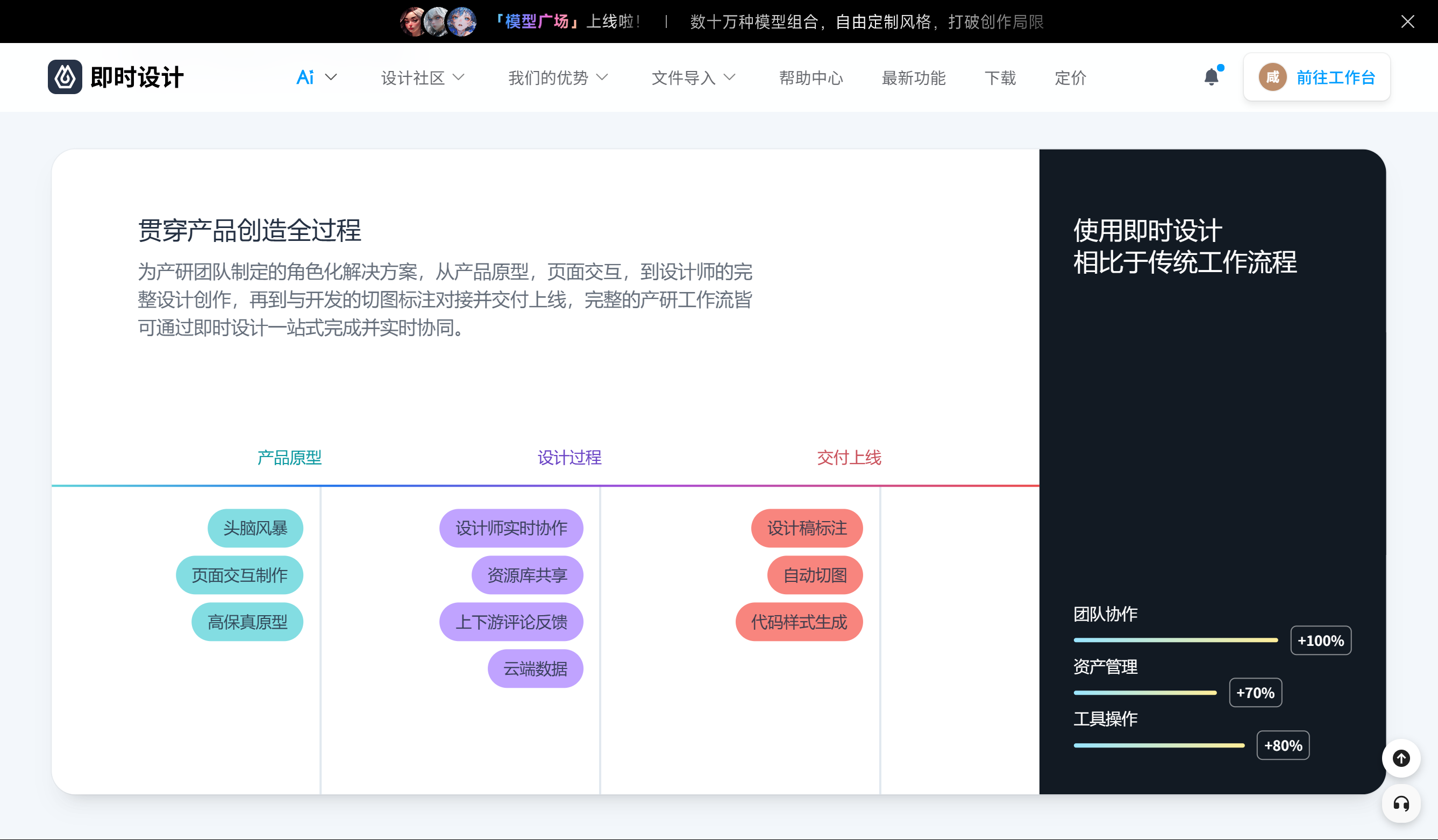Click the 前往工作台 button
Image resolution: width=1438 pixels, height=840 pixels.
(1335, 77)
